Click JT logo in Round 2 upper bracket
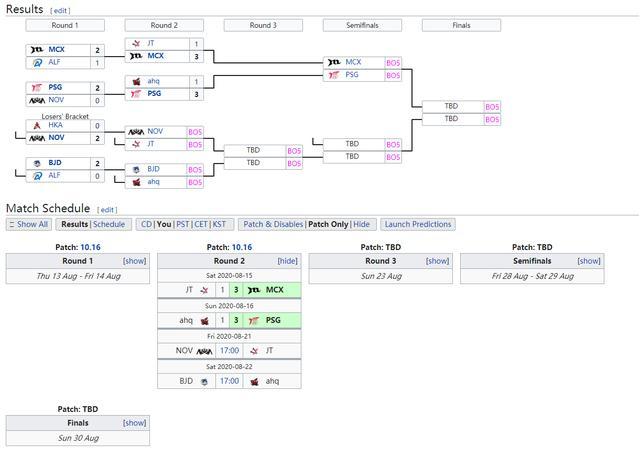Image resolution: width=640 pixels, height=456 pixels. [136, 43]
